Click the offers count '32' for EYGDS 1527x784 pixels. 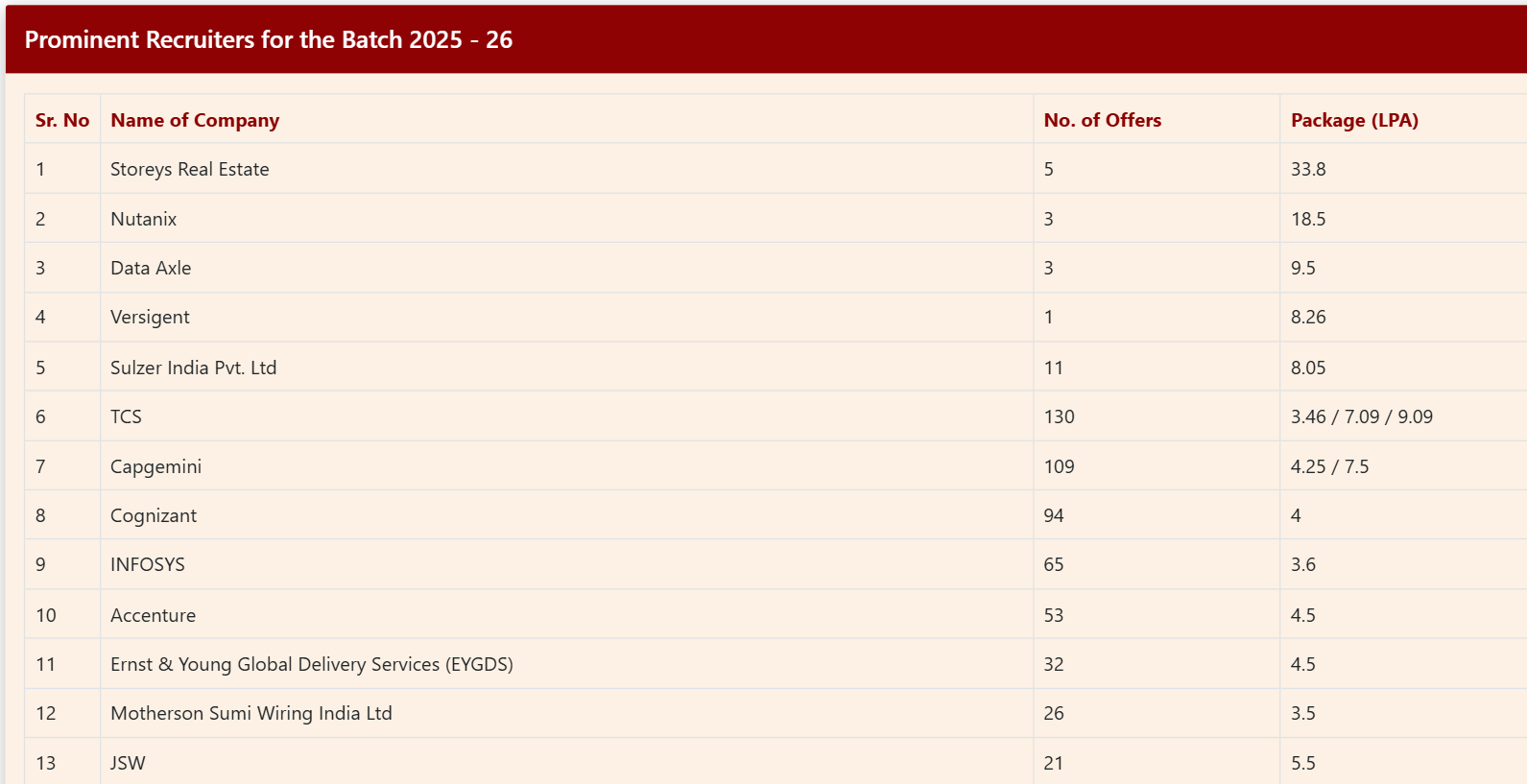[x=1054, y=664]
